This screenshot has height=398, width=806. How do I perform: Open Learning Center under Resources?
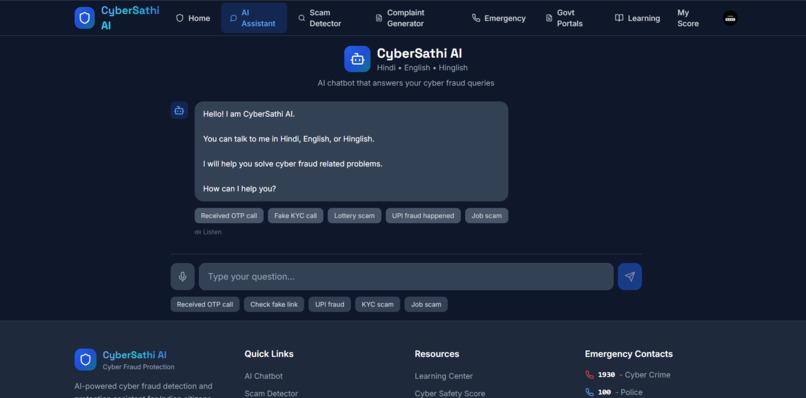444,376
